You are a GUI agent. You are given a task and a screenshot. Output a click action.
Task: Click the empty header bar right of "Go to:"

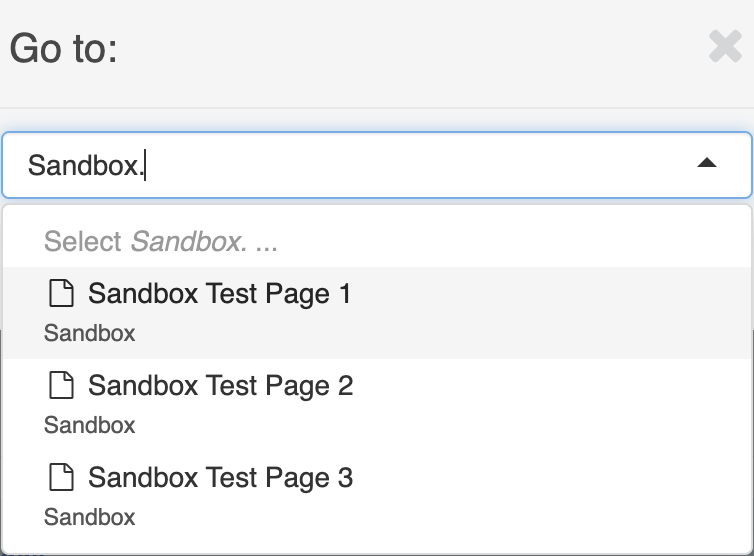pyautogui.click(x=400, y=48)
